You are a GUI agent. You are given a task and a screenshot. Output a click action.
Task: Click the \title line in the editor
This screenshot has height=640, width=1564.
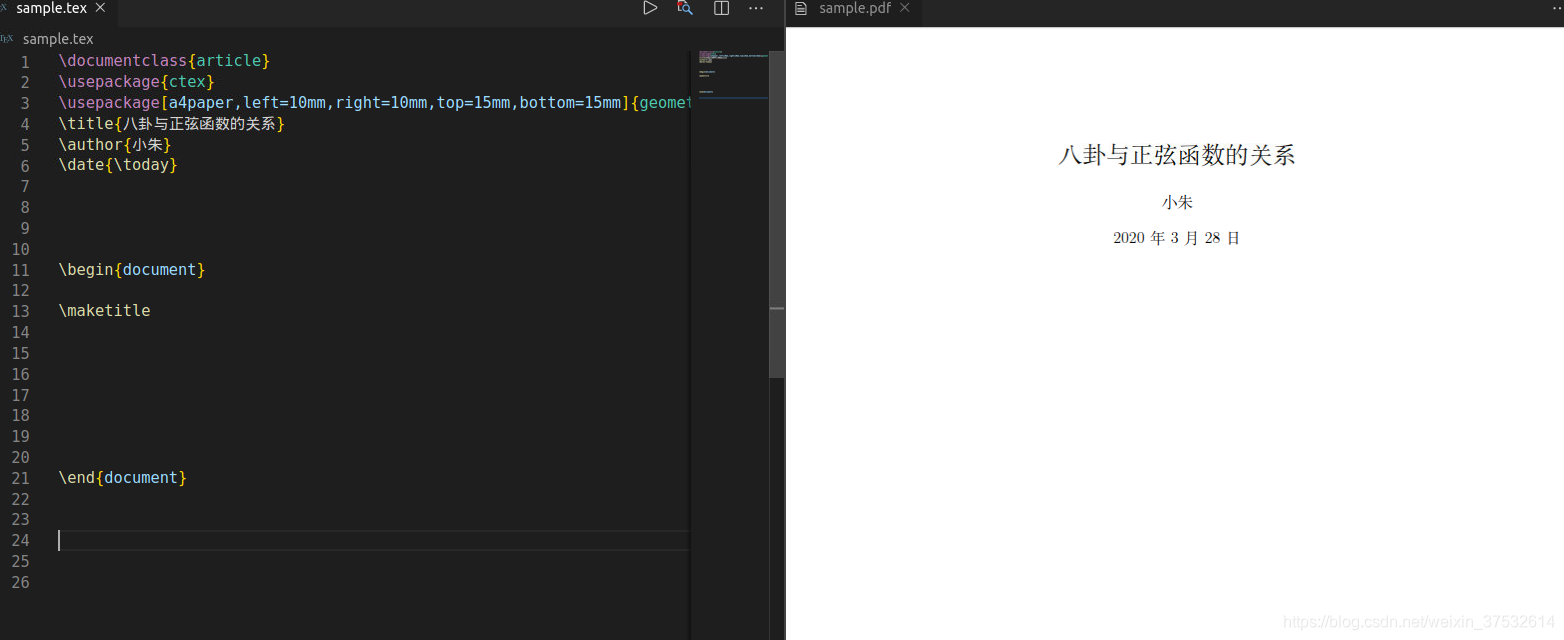pyautogui.click(x=172, y=124)
